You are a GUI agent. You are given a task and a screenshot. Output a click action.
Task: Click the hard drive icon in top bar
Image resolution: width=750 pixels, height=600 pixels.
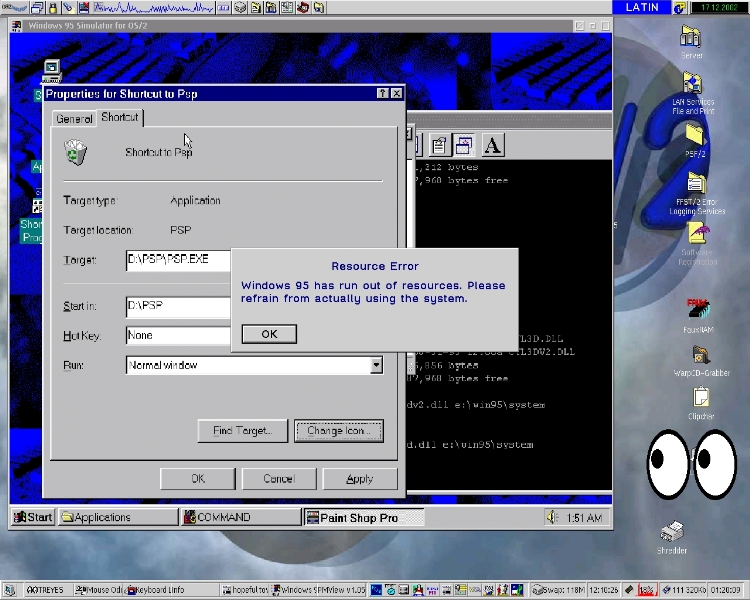tap(240, 7)
